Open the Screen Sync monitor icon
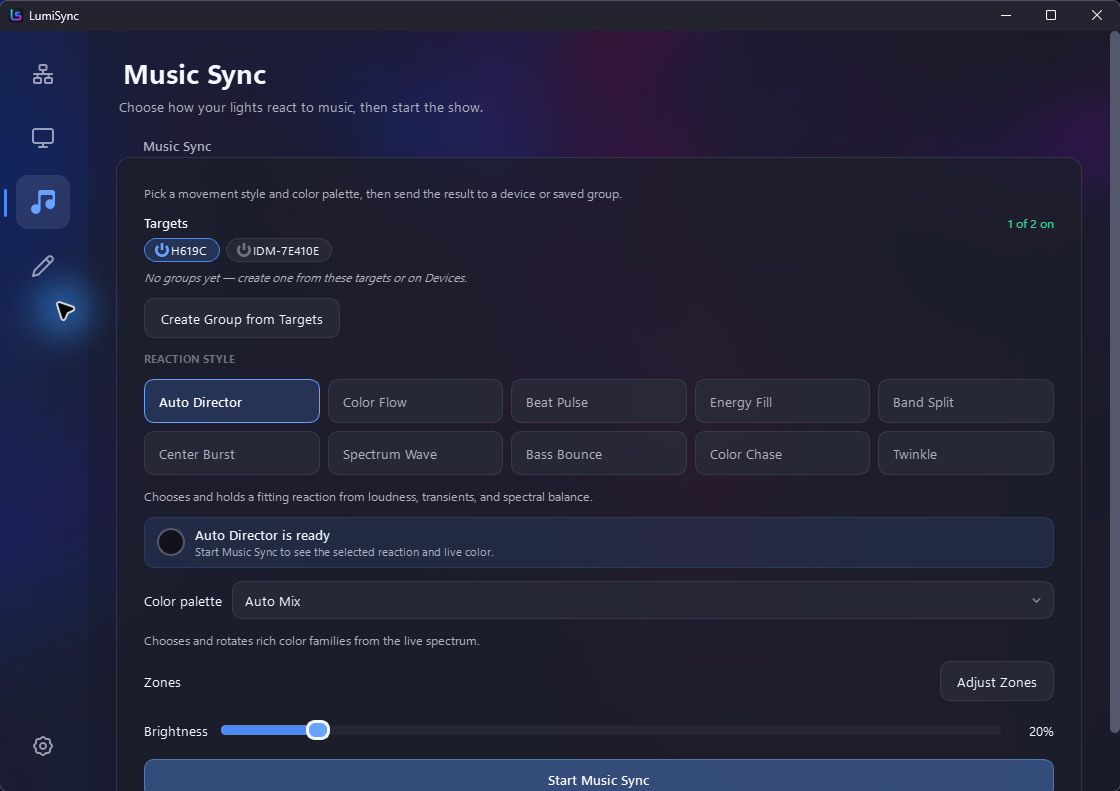Image resolution: width=1120 pixels, height=791 pixels. pos(43,138)
